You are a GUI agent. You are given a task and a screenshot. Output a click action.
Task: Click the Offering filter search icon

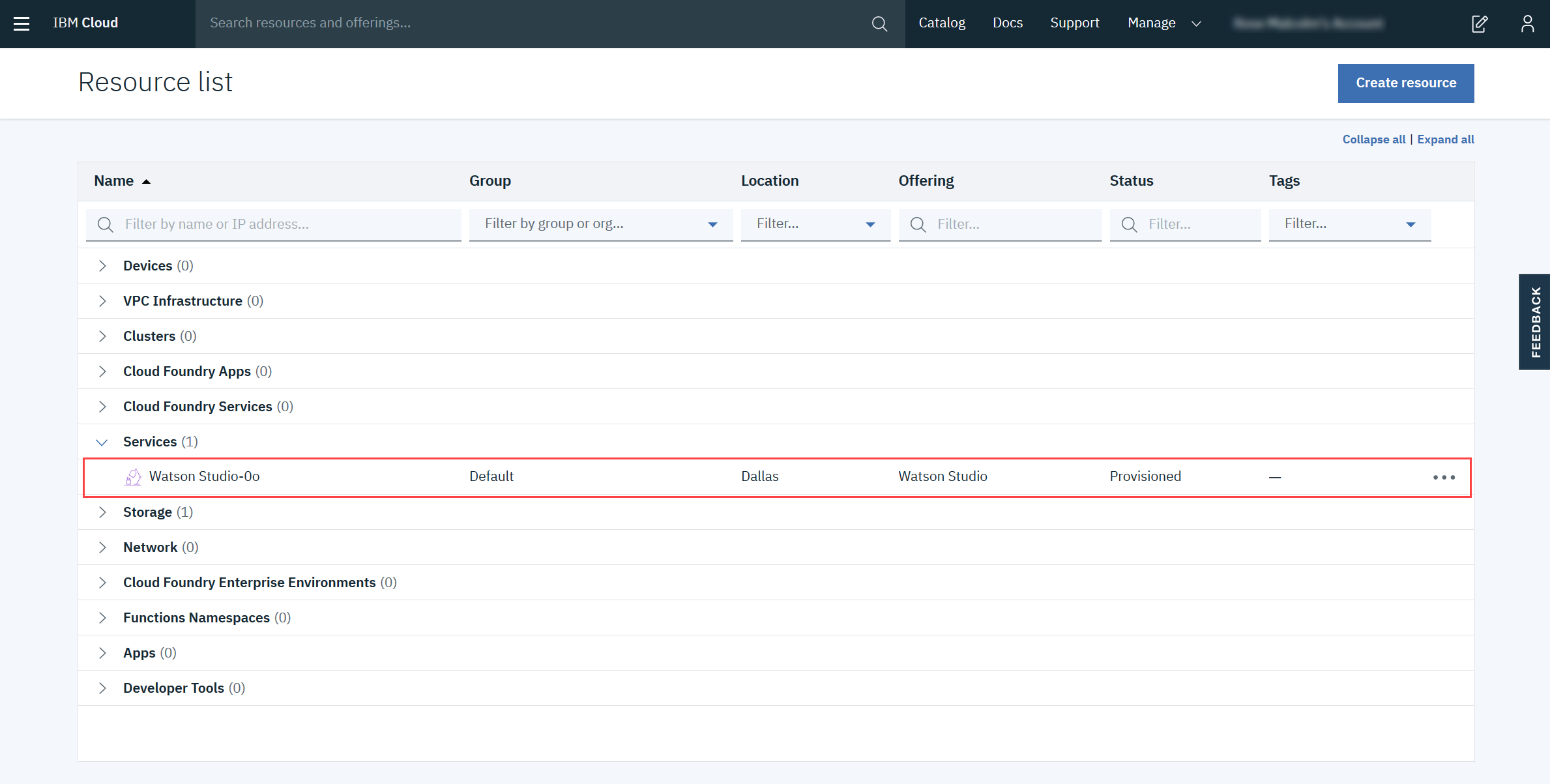[918, 225]
